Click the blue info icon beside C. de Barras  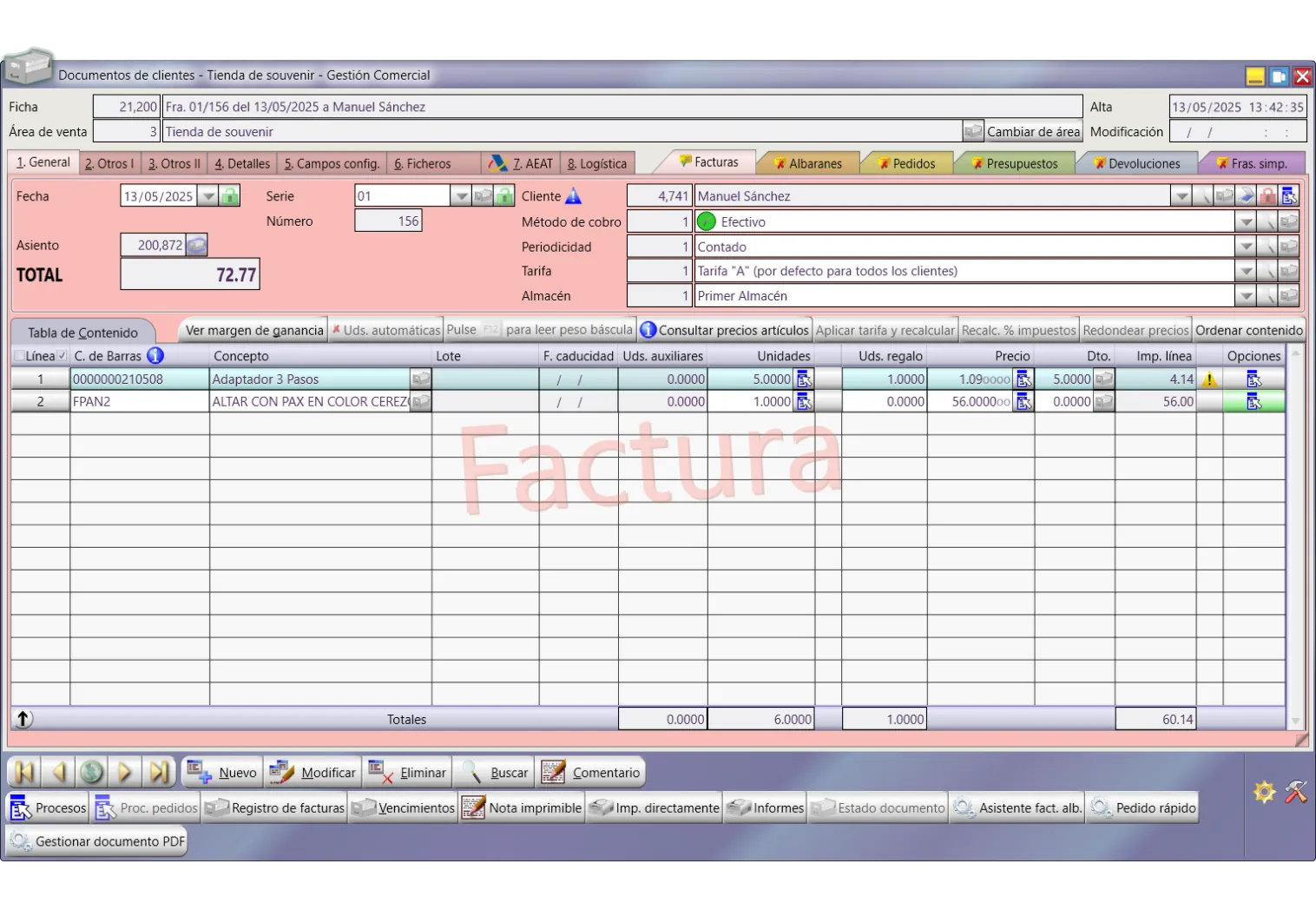(x=155, y=356)
